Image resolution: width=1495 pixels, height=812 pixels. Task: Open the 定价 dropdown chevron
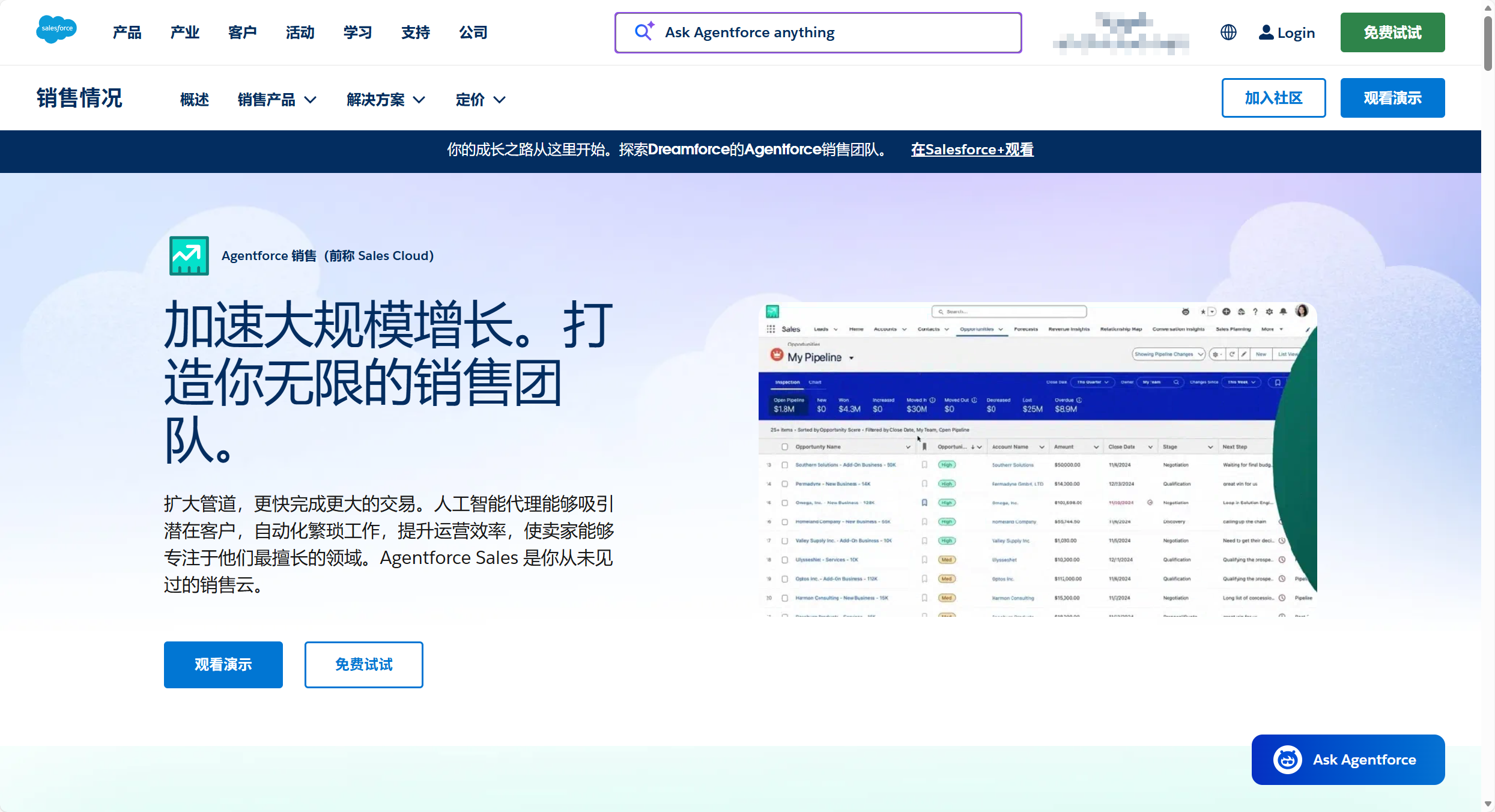pyautogui.click(x=499, y=100)
